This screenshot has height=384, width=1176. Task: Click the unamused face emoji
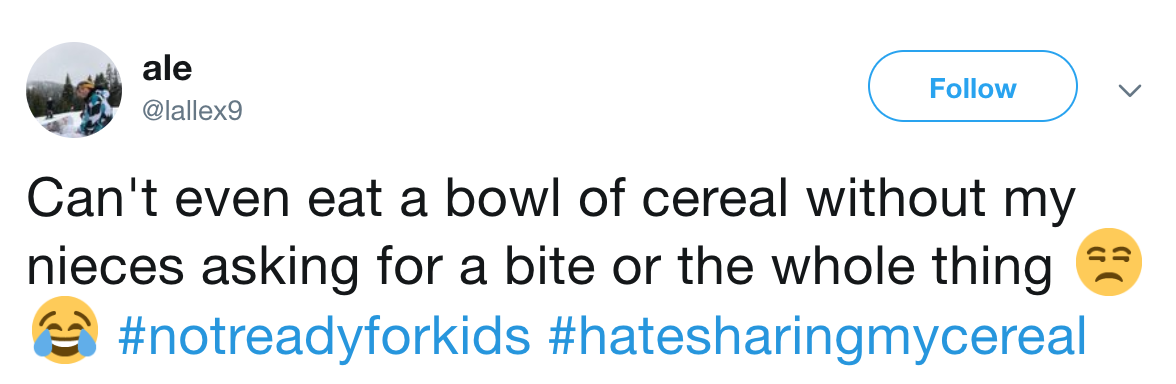click(1108, 264)
